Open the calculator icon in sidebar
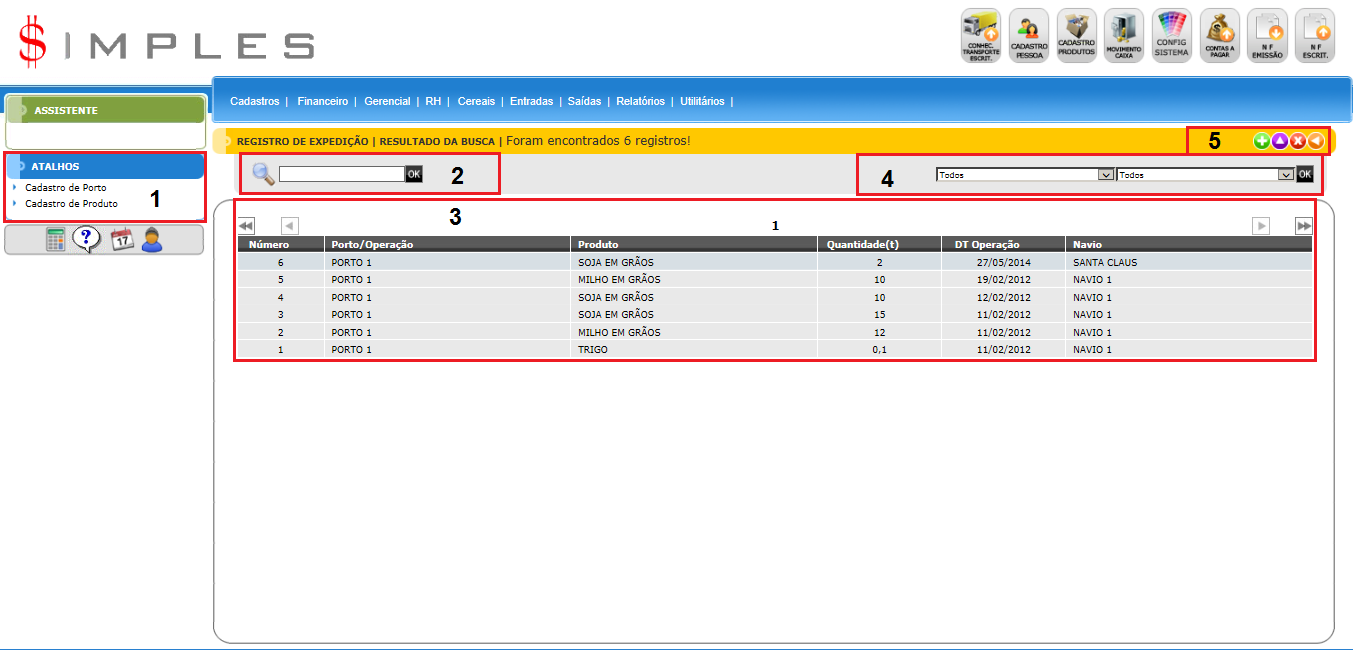This screenshot has width=1353, height=650. click(x=56, y=239)
